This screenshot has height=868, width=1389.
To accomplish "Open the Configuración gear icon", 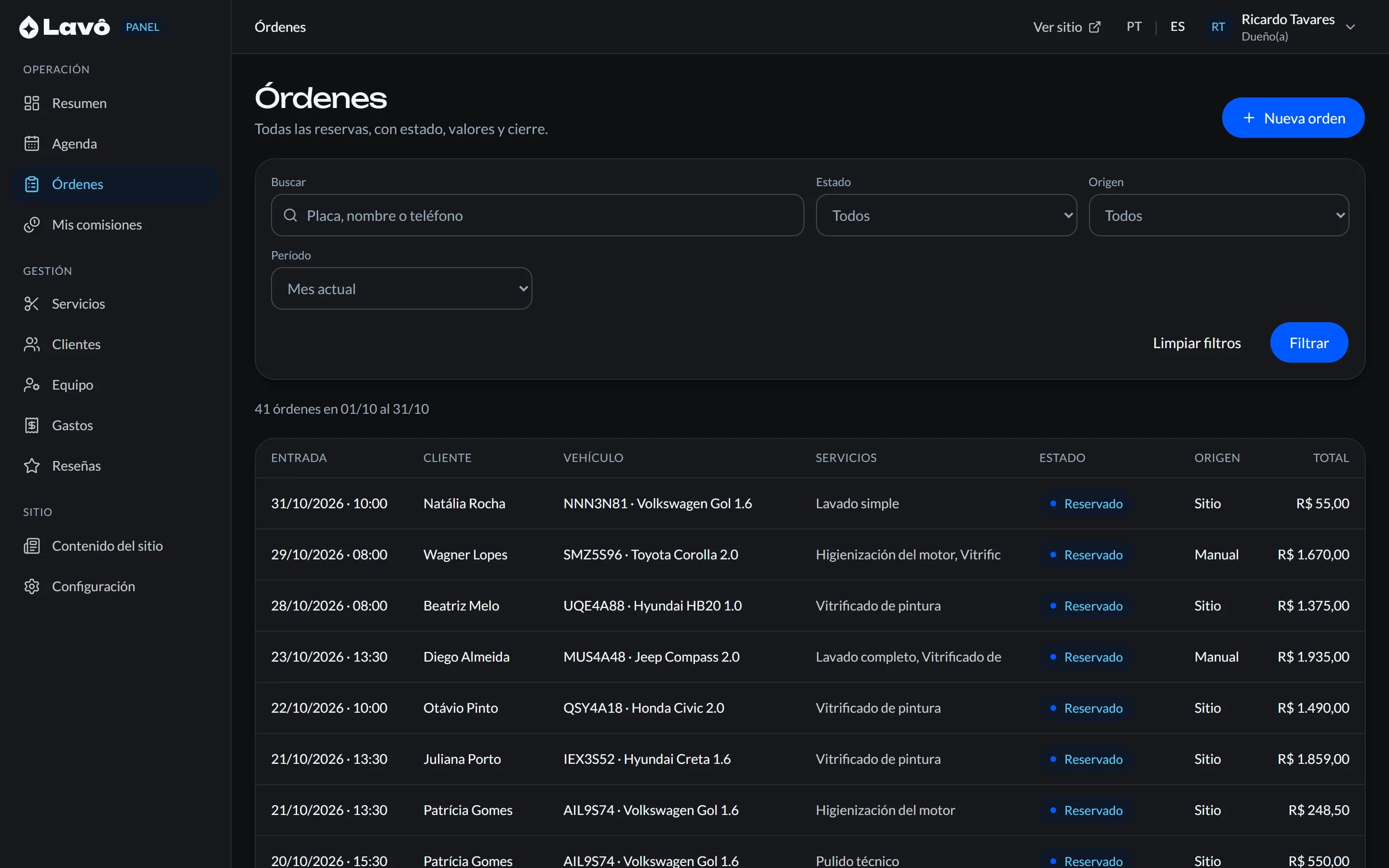I will tap(31, 586).
